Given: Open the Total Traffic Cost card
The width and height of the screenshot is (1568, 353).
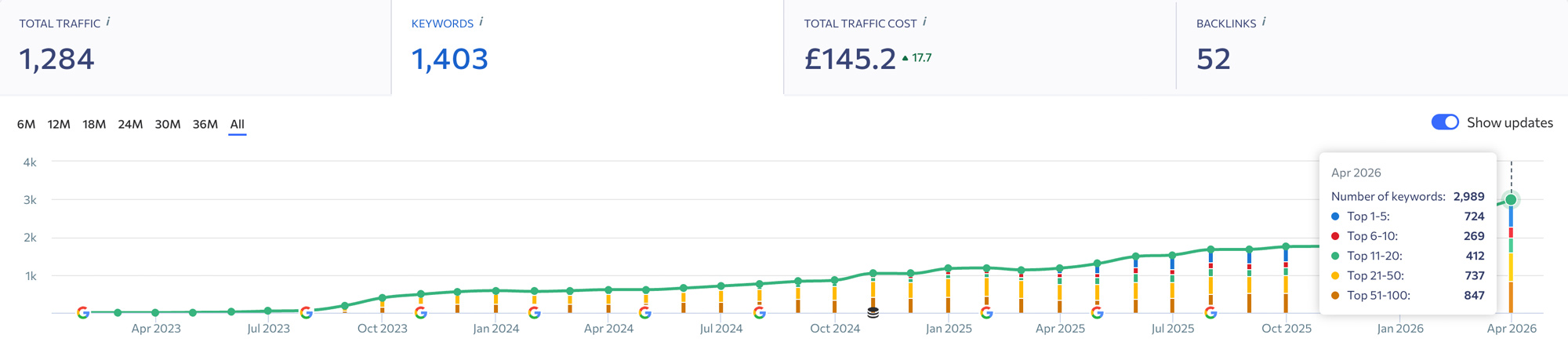Looking at the screenshot, I should (x=980, y=47).
